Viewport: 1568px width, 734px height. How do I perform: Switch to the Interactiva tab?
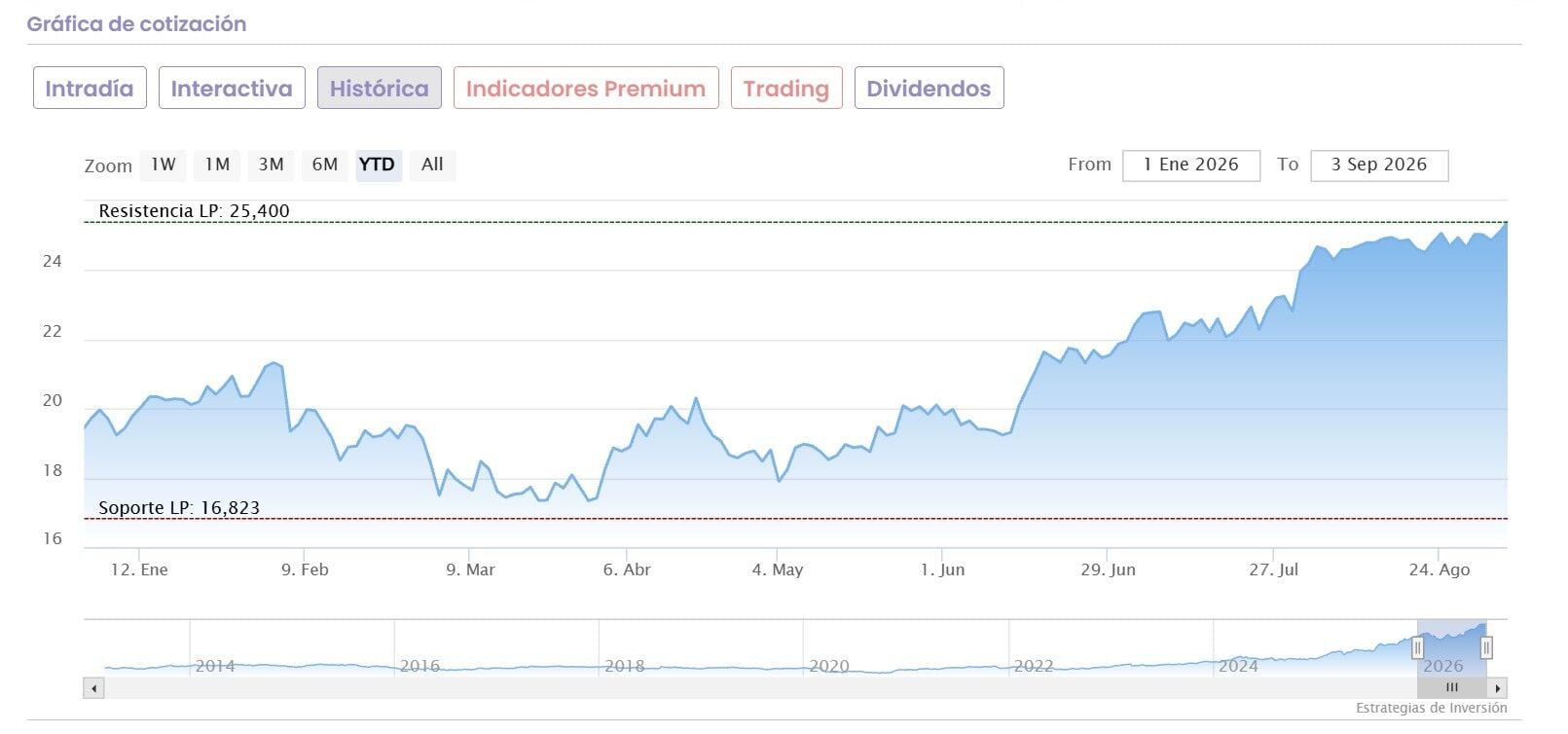232,89
